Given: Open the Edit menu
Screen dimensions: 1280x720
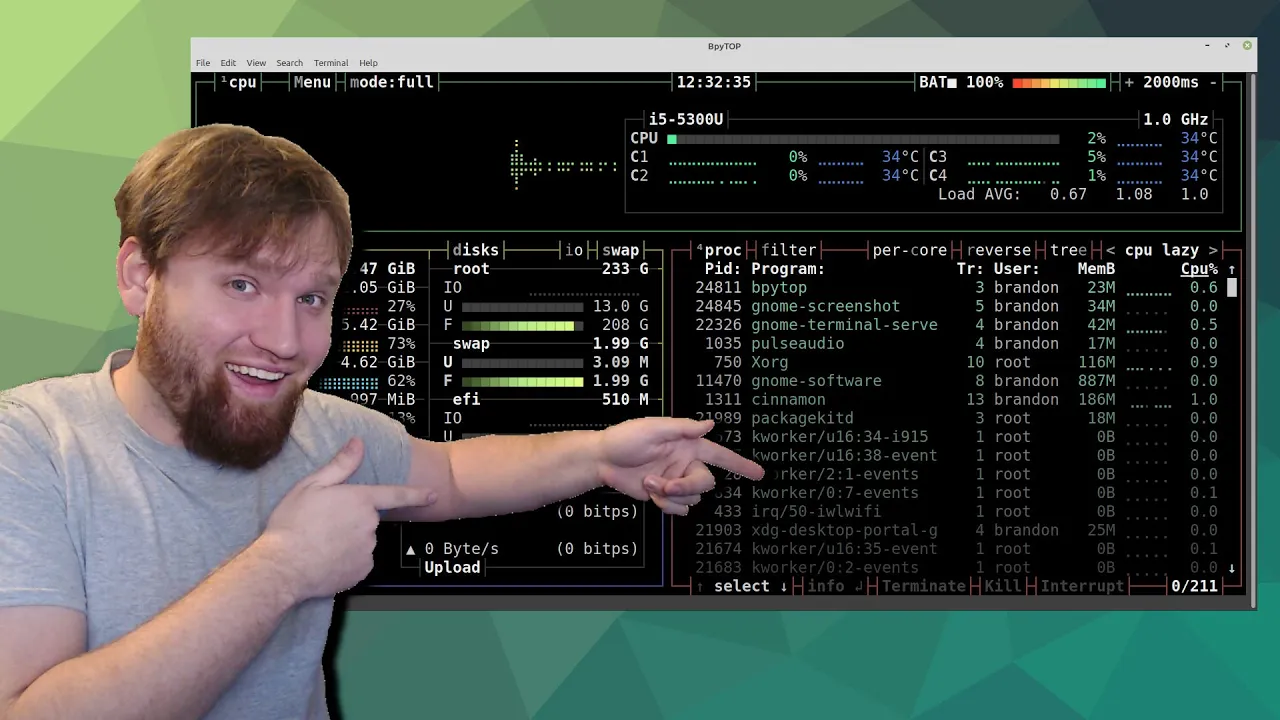Looking at the screenshot, I should [228, 63].
